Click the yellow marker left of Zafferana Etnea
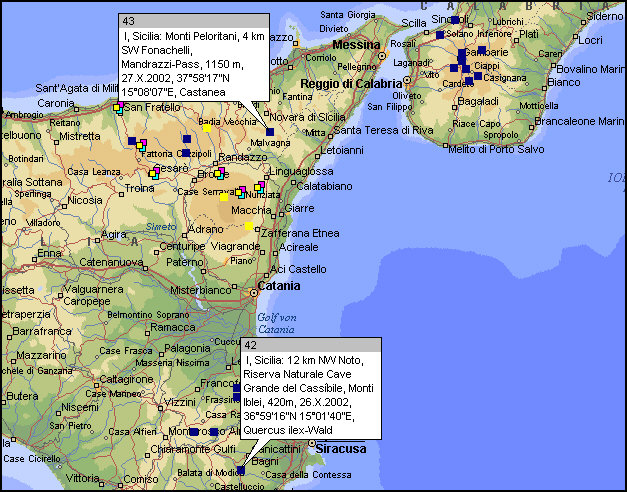The image size is (627, 492). [248, 226]
